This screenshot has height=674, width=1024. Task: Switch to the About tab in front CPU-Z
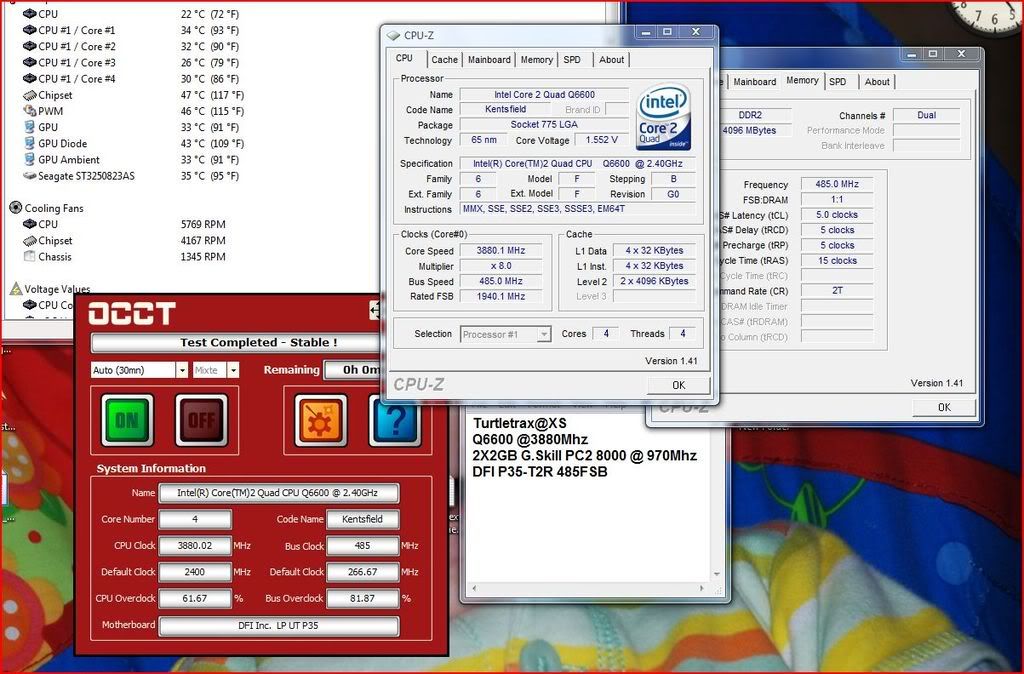point(612,59)
